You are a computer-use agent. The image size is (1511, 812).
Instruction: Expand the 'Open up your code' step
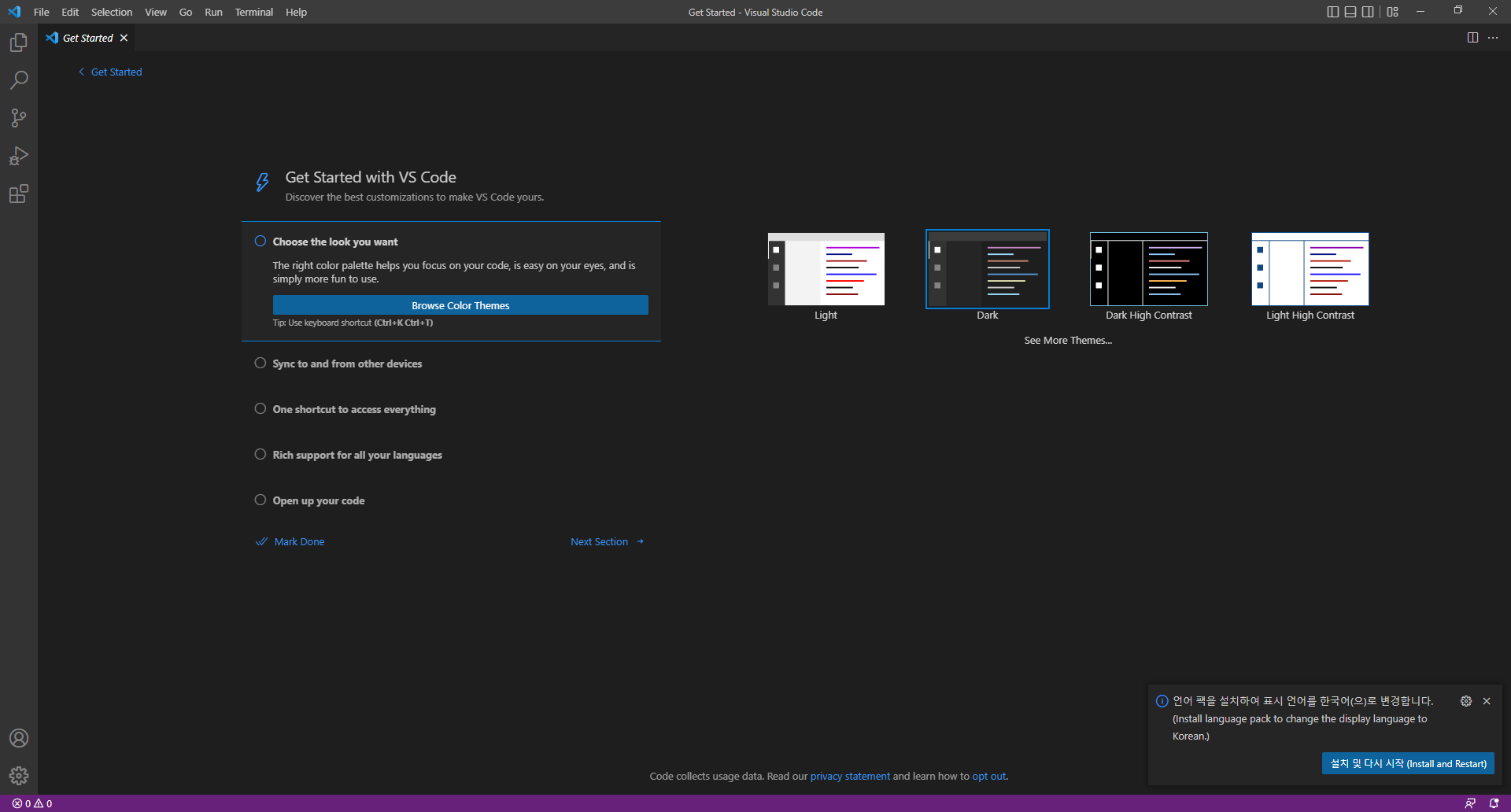[x=319, y=500]
